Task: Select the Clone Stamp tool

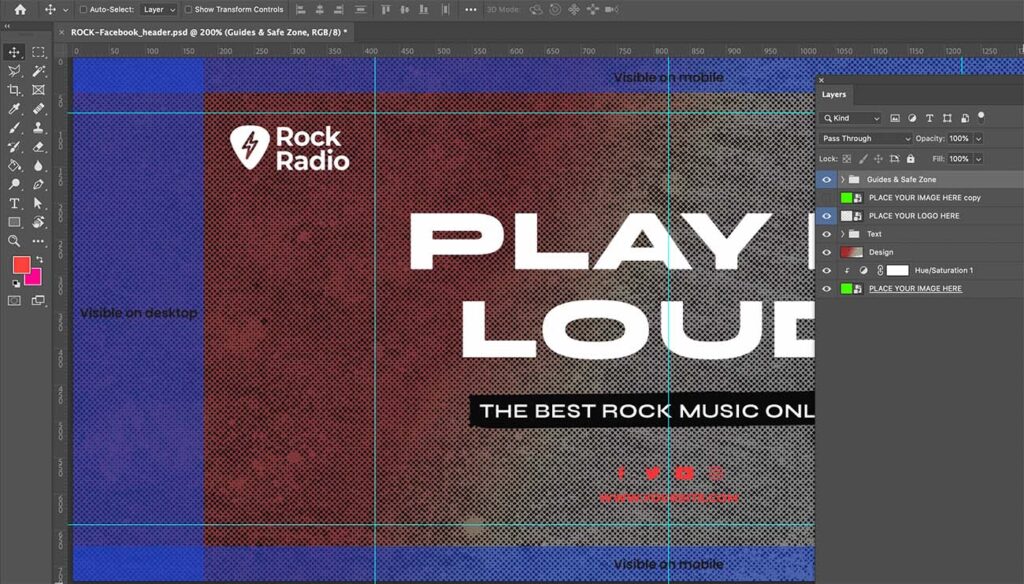Action: 38,127
